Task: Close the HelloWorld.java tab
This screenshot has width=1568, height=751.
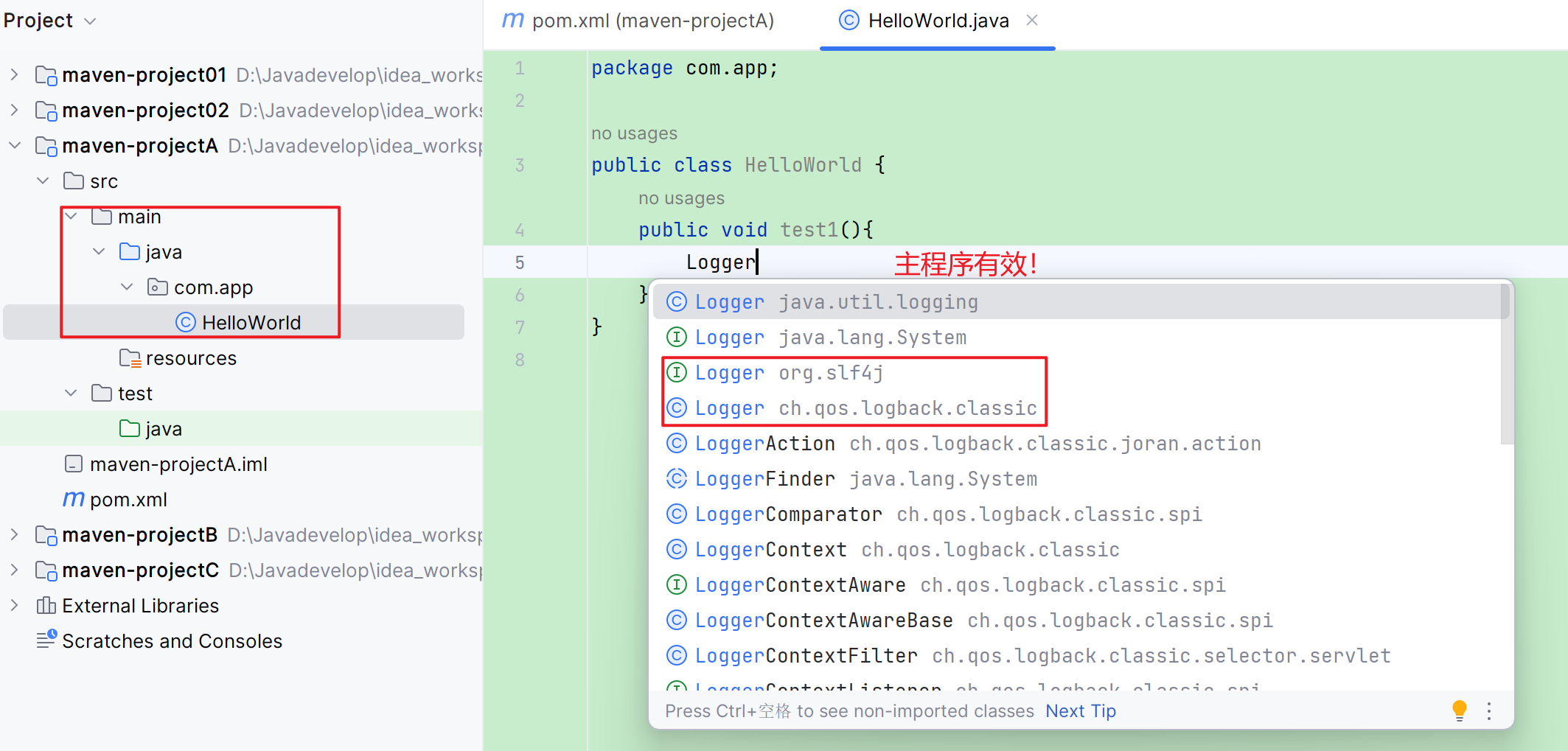Action: [1032, 21]
